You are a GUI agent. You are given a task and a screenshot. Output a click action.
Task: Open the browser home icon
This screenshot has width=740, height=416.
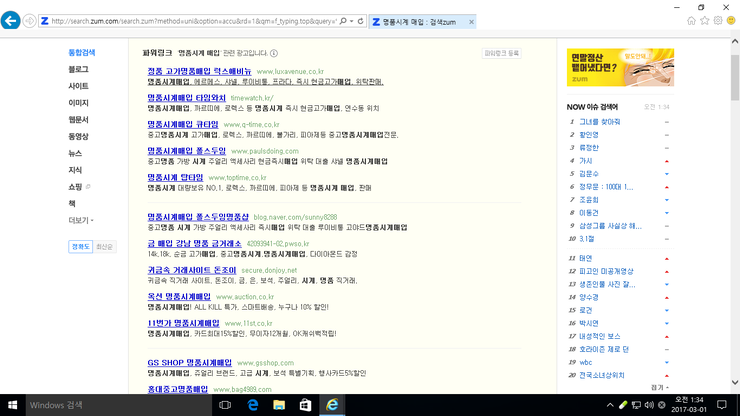point(691,21)
